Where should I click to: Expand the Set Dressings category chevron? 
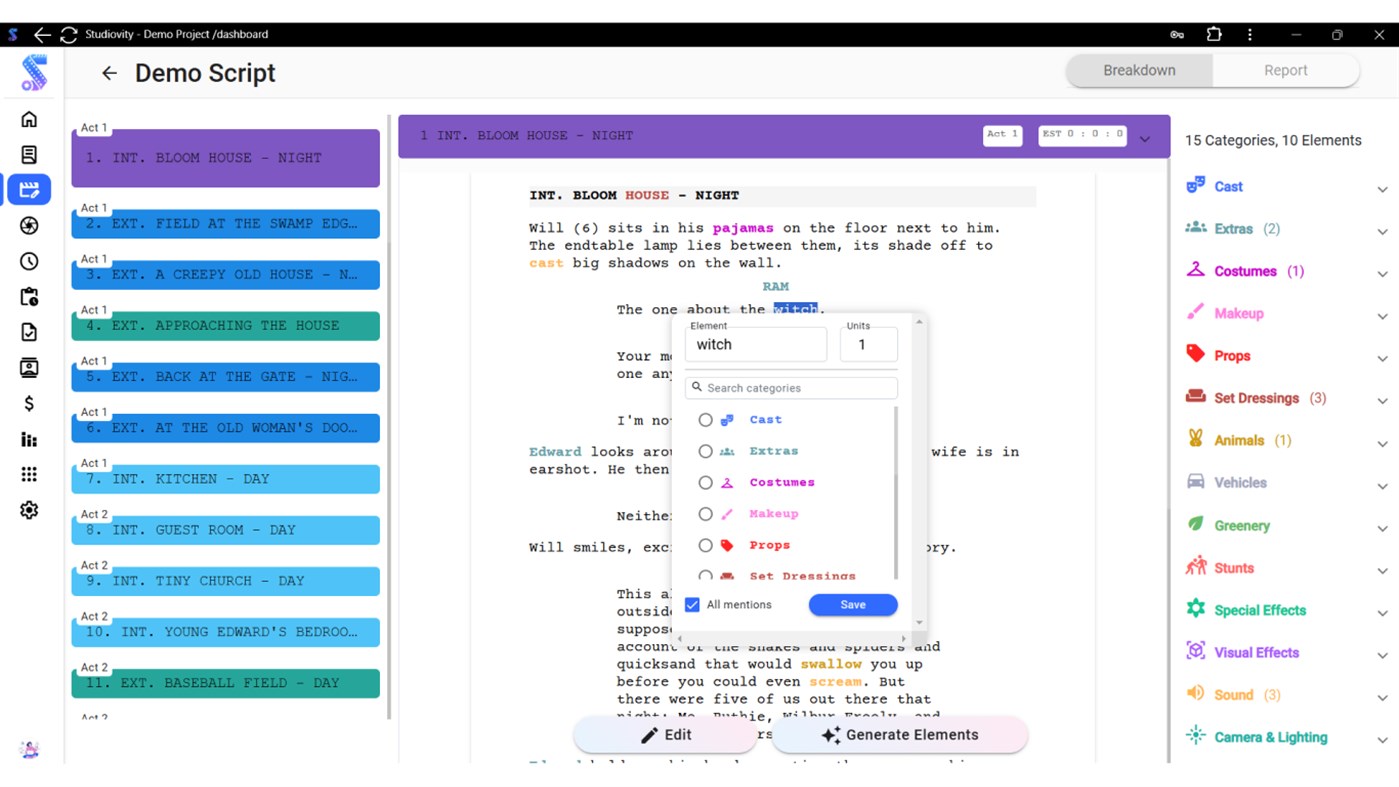pos(1382,401)
